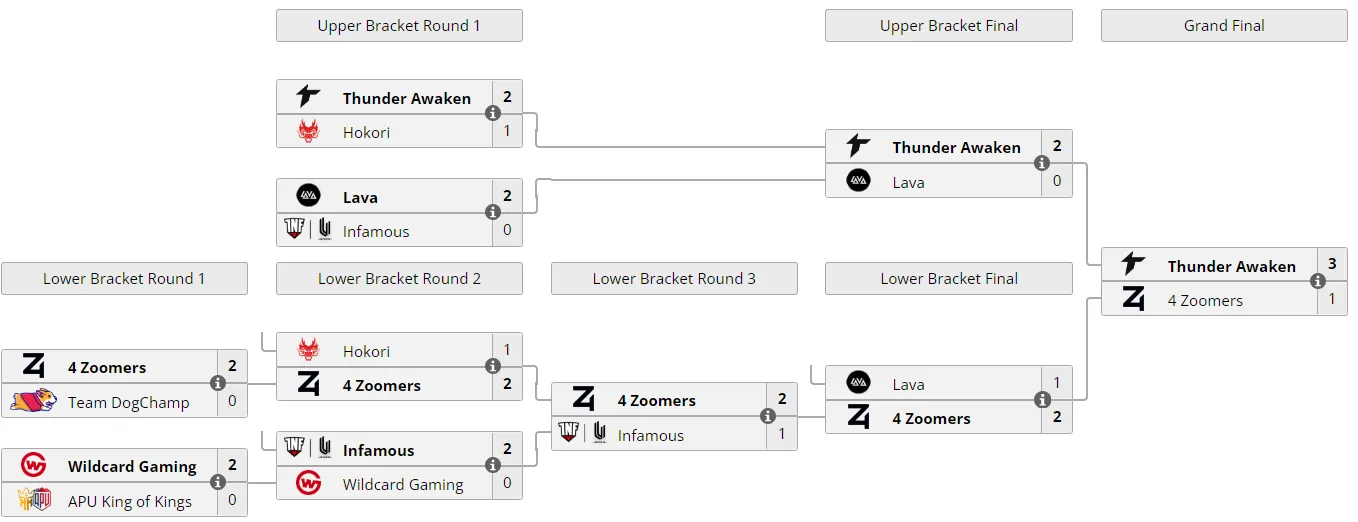Select the Lower Bracket Round 3 header
Image resolution: width=1358 pixels, height=522 pixels.
click(674, 279)
